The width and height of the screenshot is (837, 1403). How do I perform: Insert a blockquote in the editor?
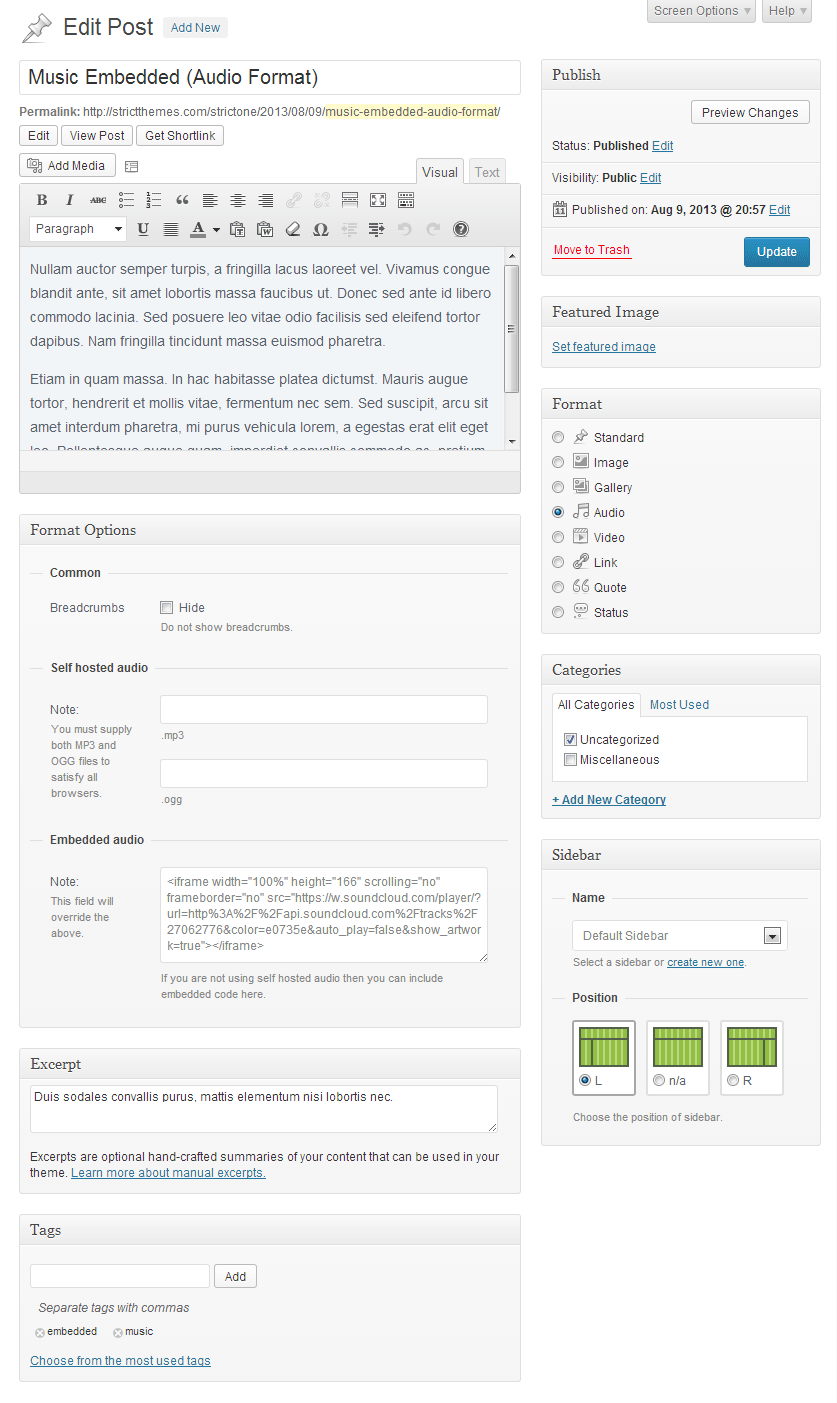182,200
